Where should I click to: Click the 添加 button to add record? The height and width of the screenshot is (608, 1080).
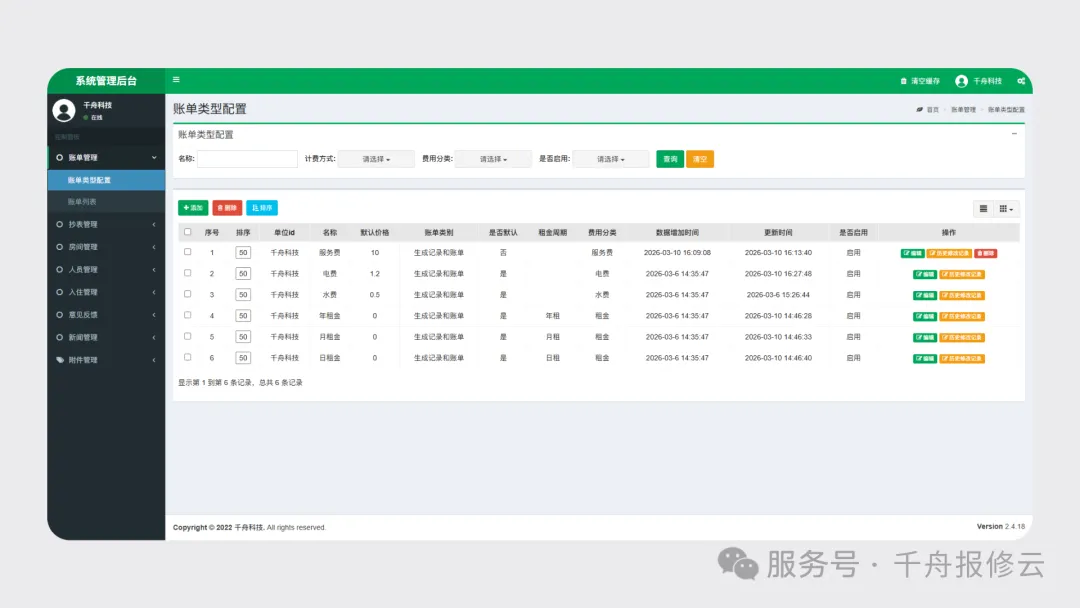coord(192,207)
